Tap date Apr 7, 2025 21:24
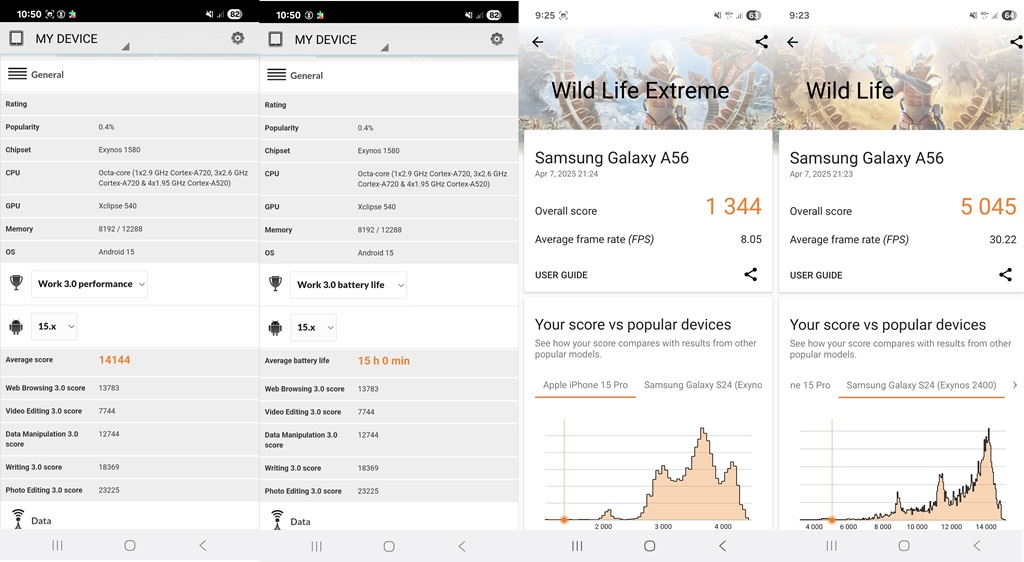 pos(566,174)
